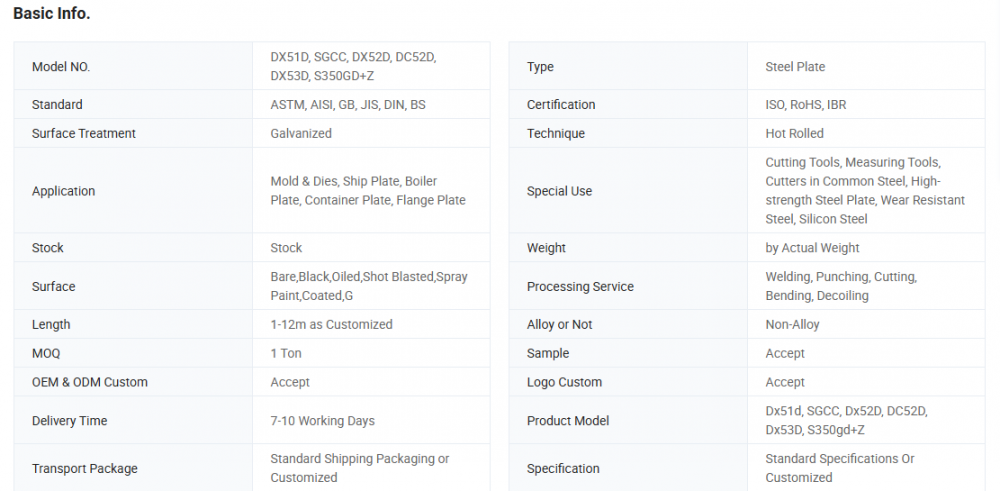Click the "Model NO." label cell
1000x491 pixels.
[x=61, y=67]
